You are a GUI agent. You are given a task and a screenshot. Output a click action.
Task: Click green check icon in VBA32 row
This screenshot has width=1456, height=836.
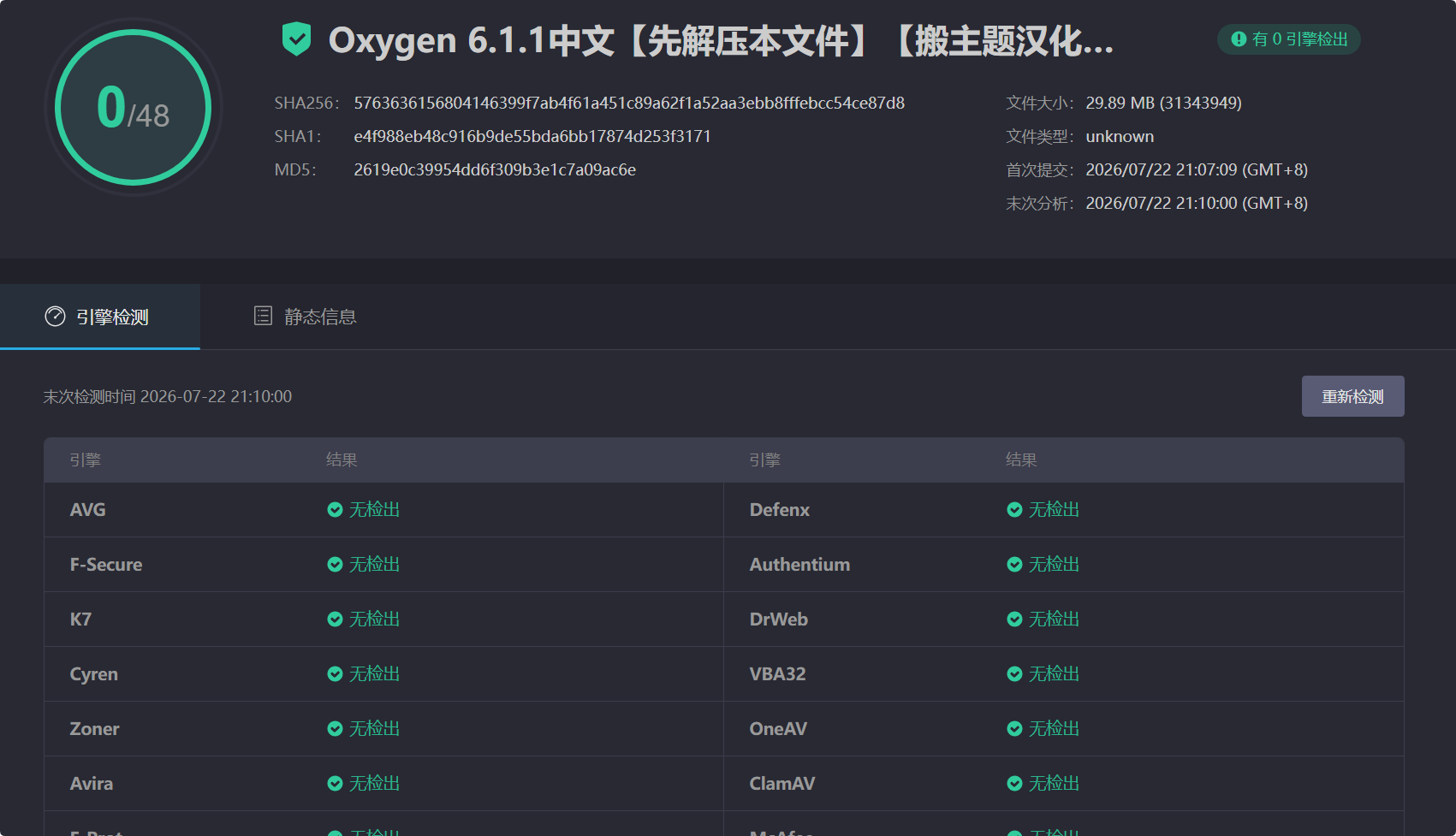(1014, 674)
